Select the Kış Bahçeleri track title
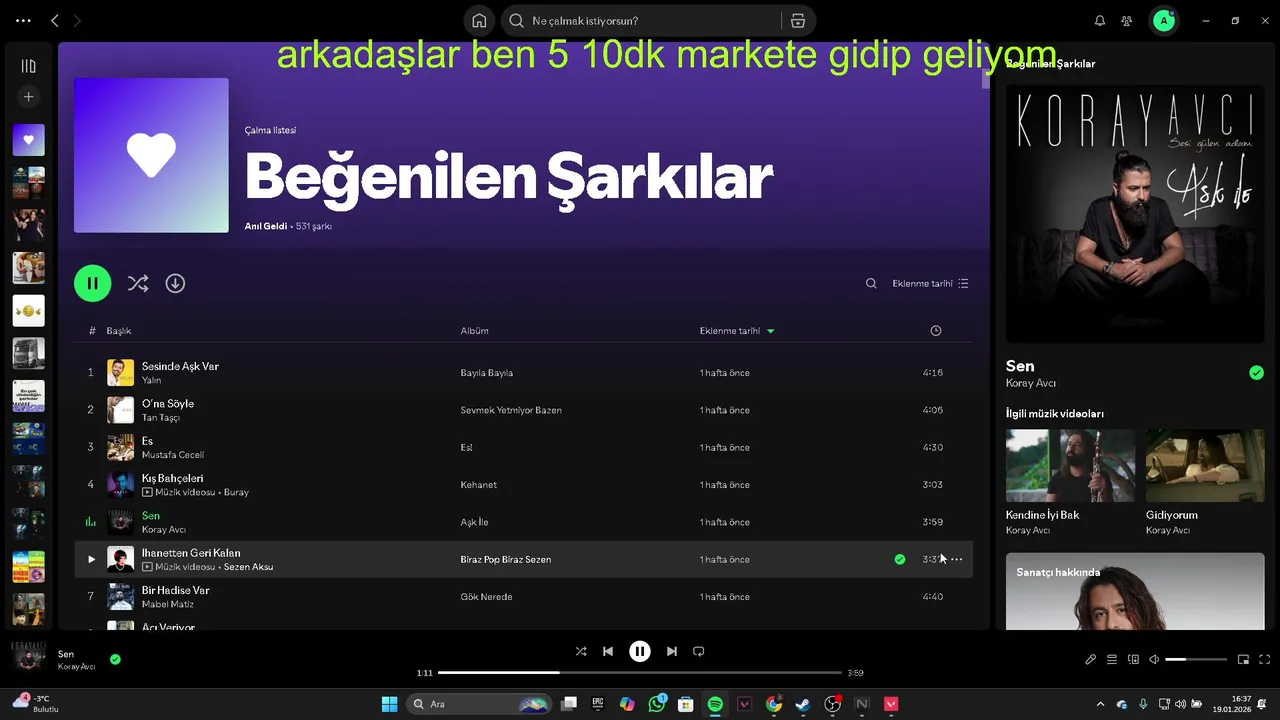Viewport: 1280px width, 720px height. 172,478
